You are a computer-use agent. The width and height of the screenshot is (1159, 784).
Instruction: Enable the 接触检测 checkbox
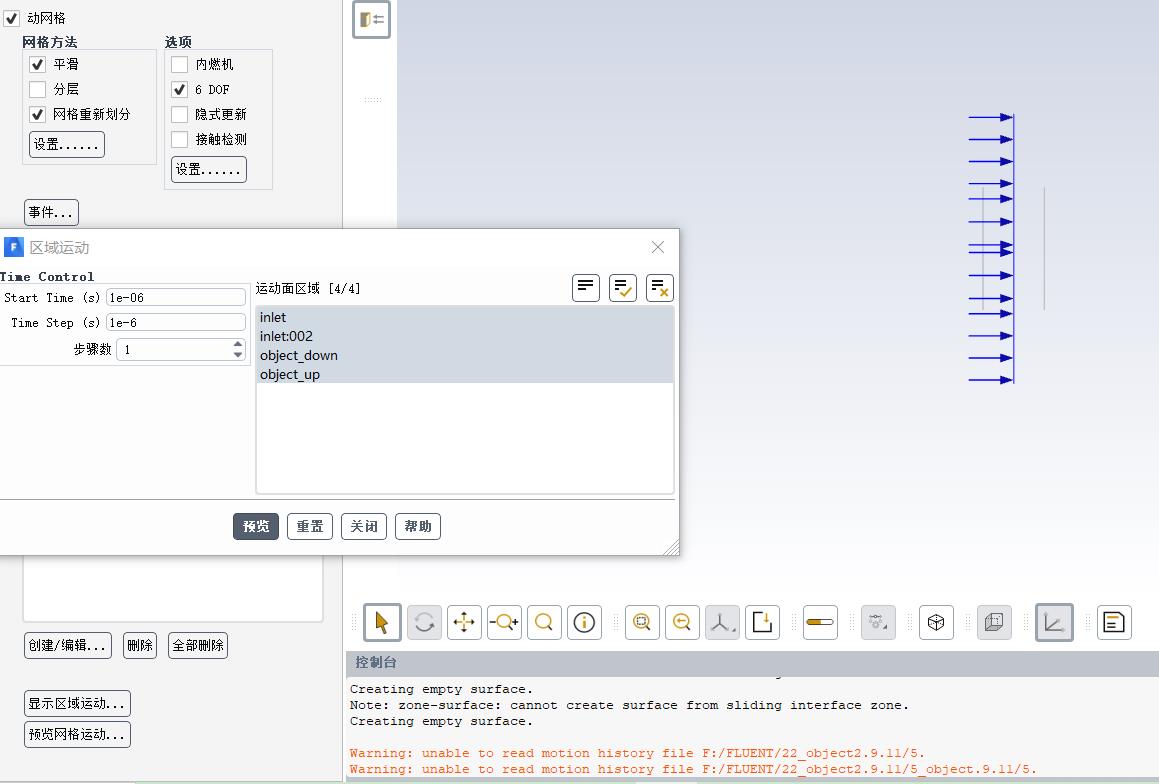click(180, 139)
